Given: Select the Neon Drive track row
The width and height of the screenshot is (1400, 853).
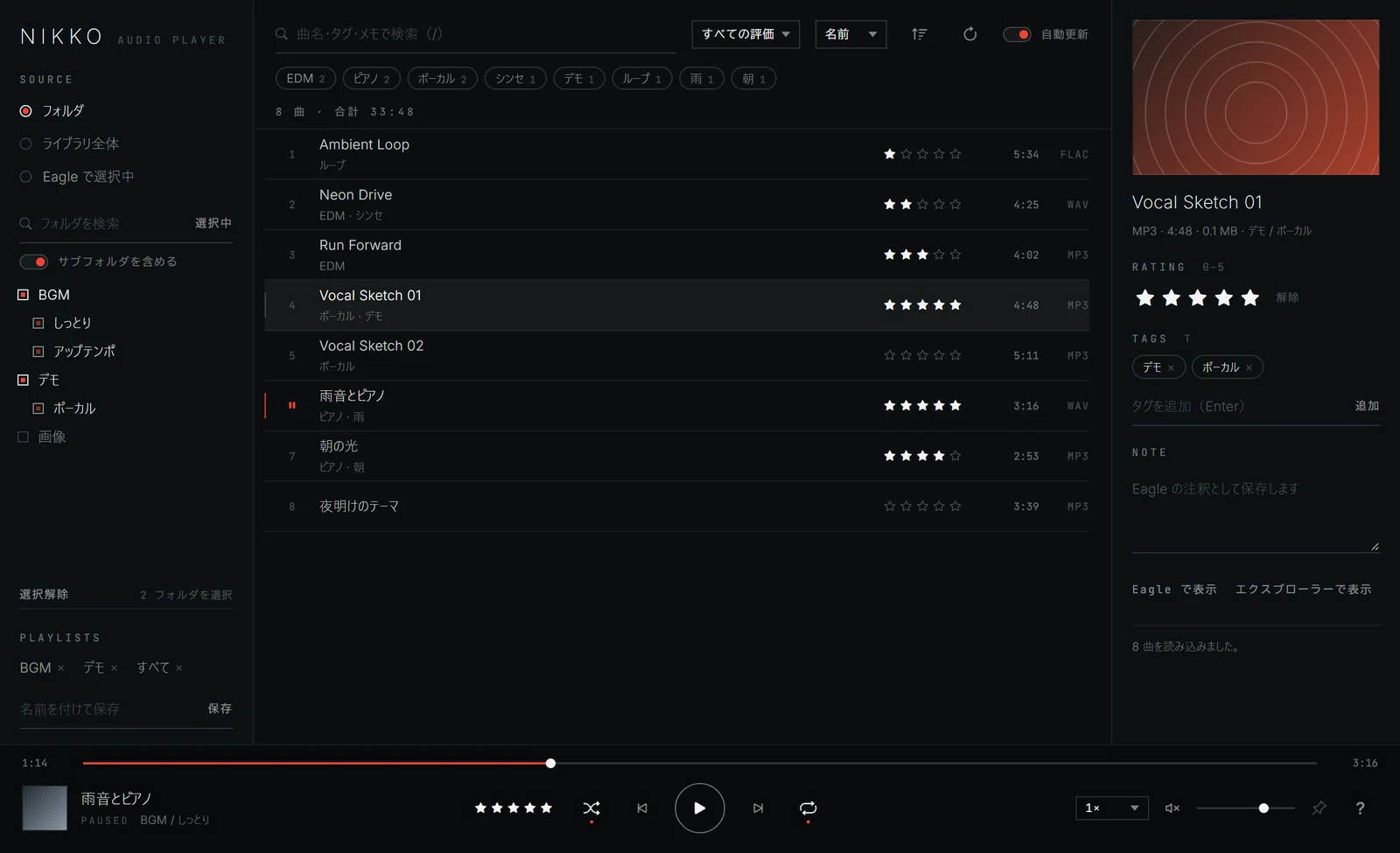Looking at the screenshot, I should [676, 205].
